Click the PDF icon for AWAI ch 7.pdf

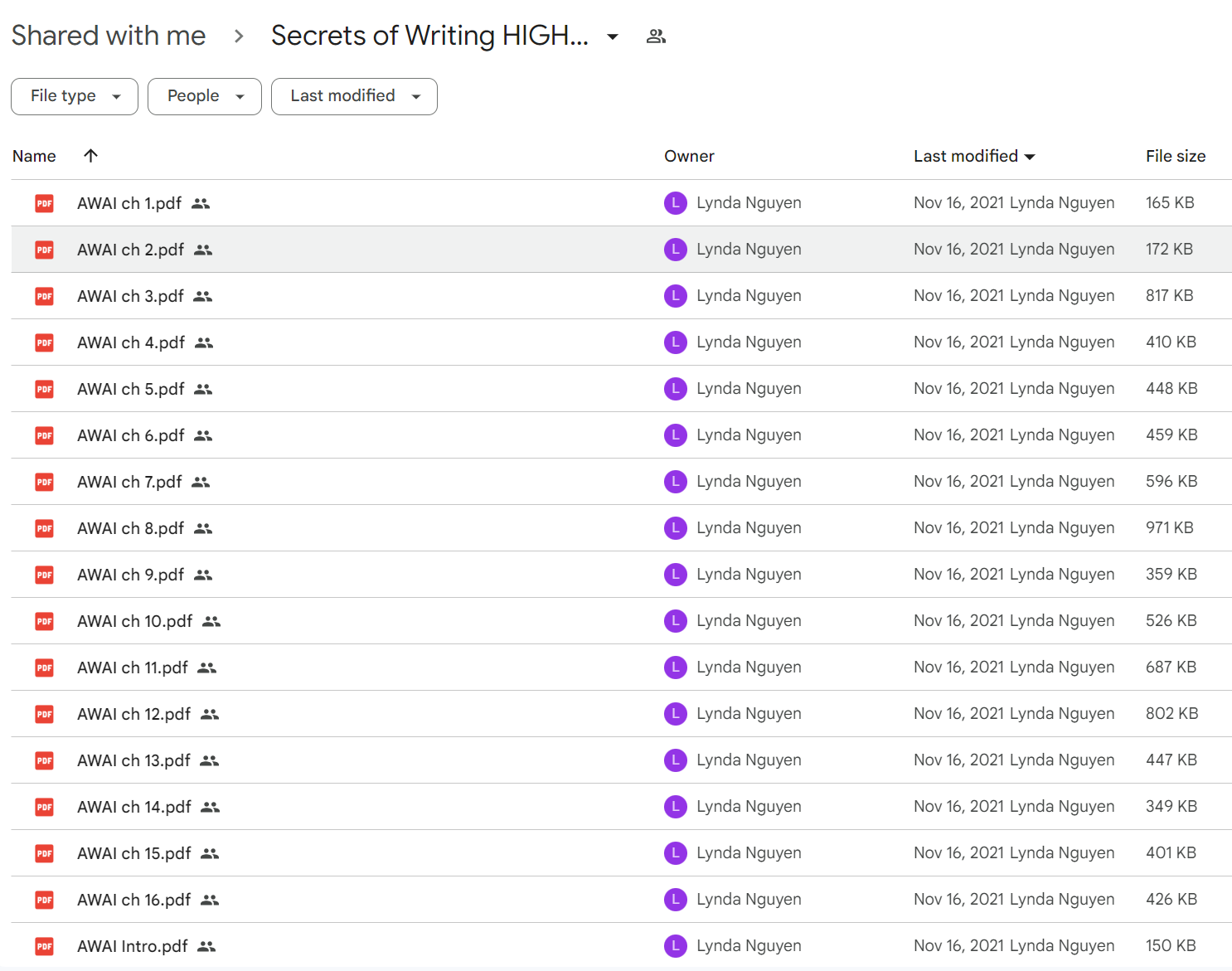pos(45,482)
